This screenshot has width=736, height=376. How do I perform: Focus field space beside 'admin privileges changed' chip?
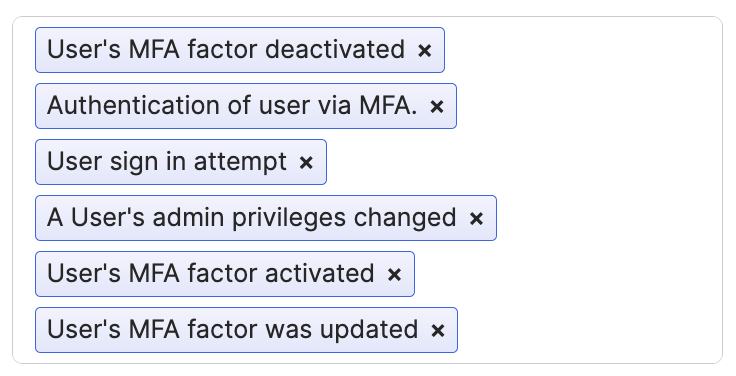[609, 218]
